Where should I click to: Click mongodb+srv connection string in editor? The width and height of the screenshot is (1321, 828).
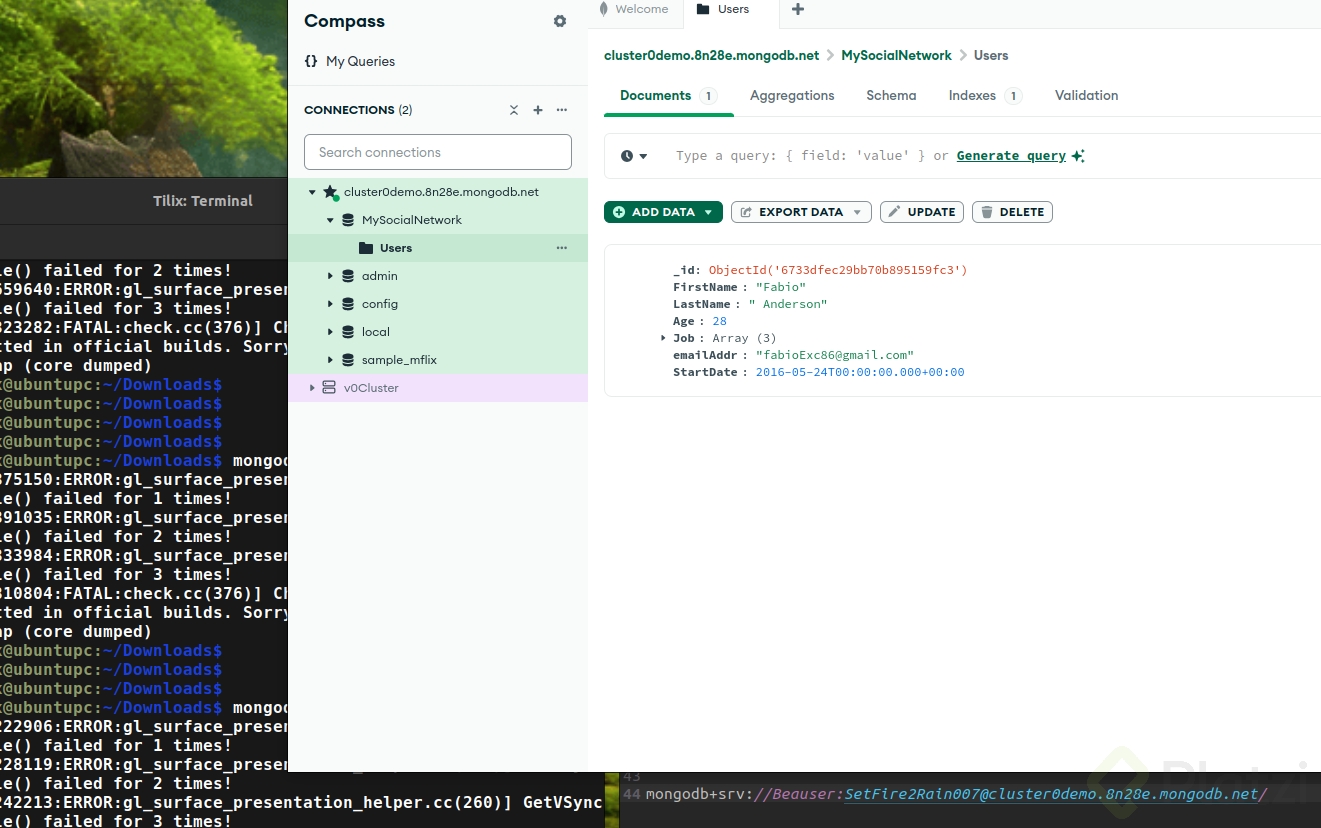[956, 795]
